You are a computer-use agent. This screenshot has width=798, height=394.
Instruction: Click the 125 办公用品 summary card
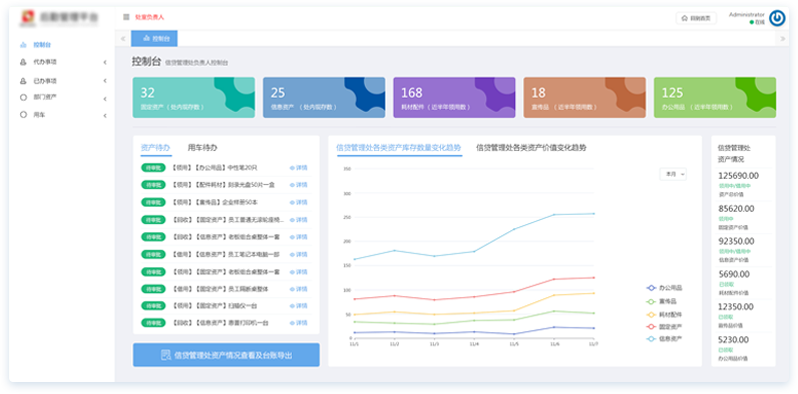point(715,98)
